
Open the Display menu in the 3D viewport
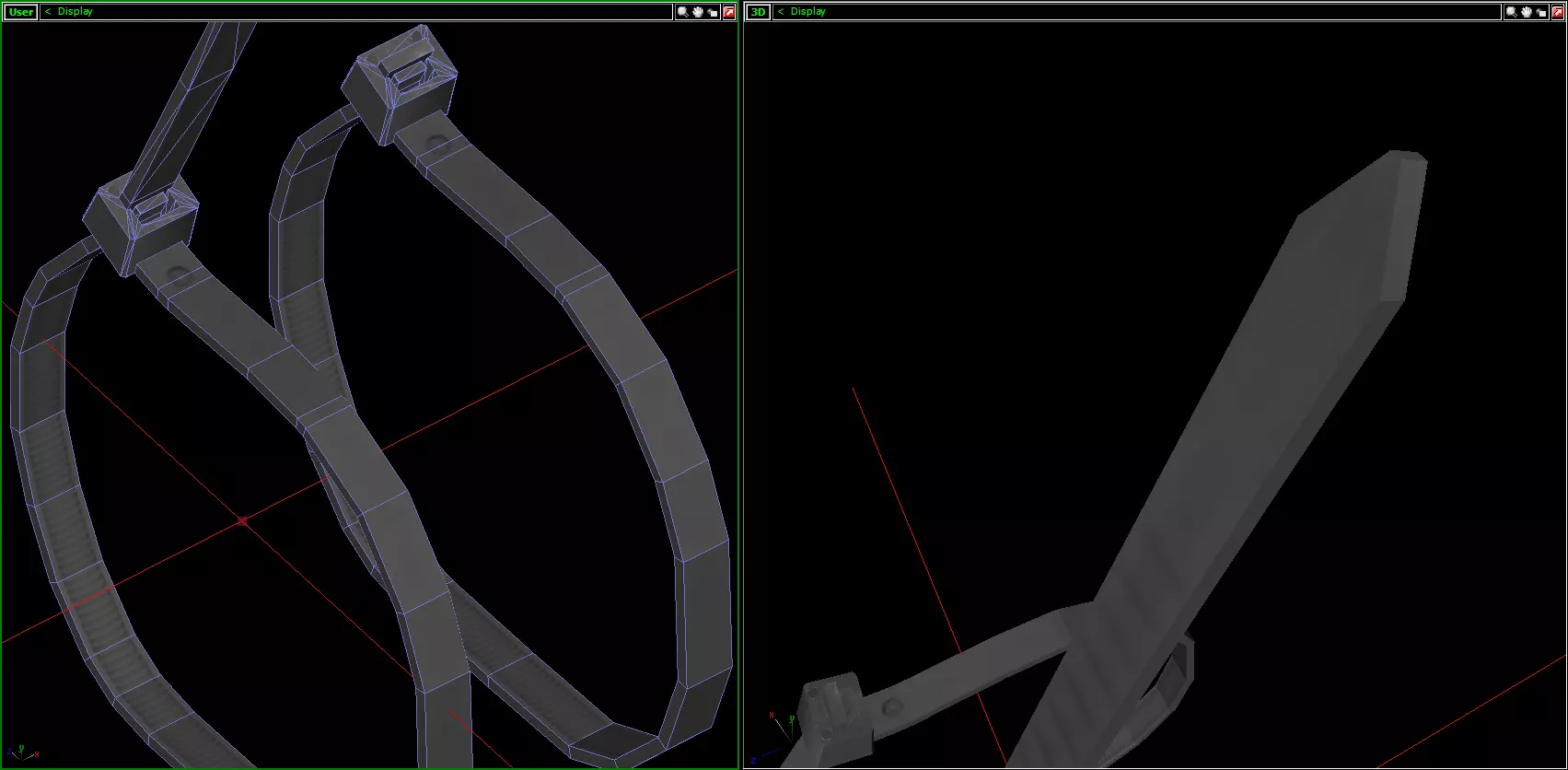click(x=807, y=12)
